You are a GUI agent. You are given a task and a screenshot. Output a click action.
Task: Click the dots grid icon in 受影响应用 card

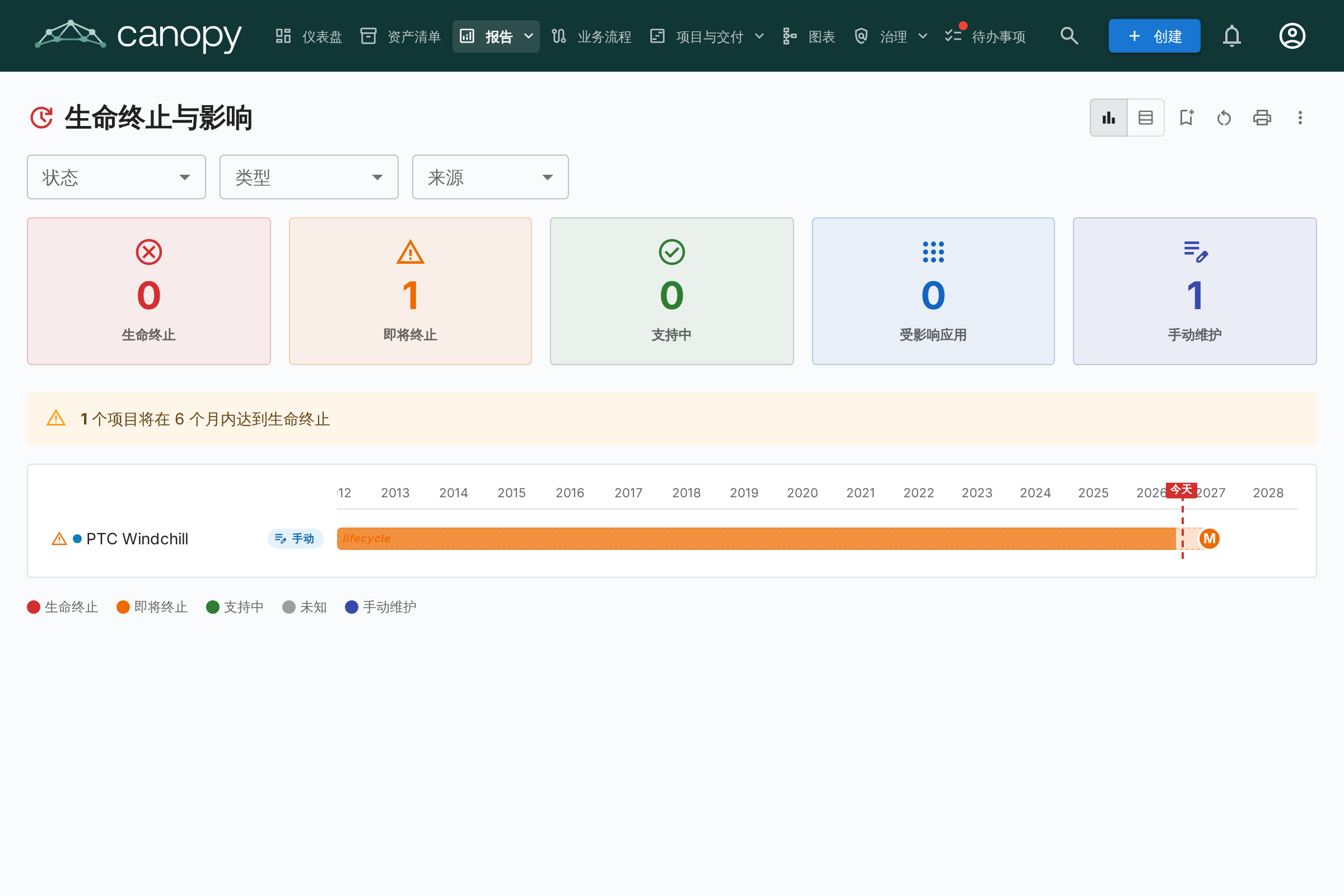tap(933, 252)
